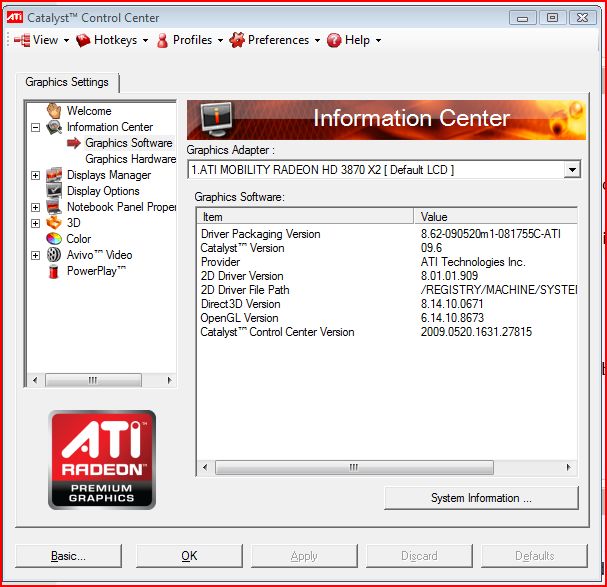The height and width of the screenshot is (587, 607).
Task: Click the Hotkeys icon in toolbar
Action: pos(83,40)
